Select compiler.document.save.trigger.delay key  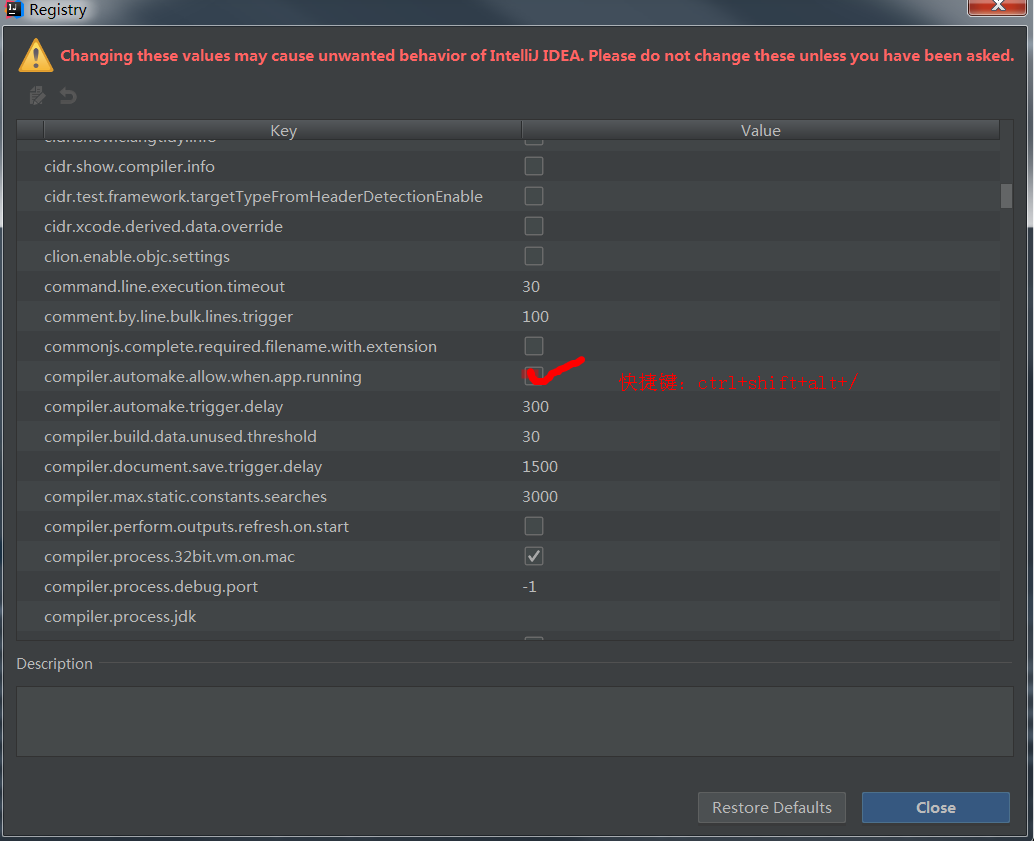(x=183, y=466)
